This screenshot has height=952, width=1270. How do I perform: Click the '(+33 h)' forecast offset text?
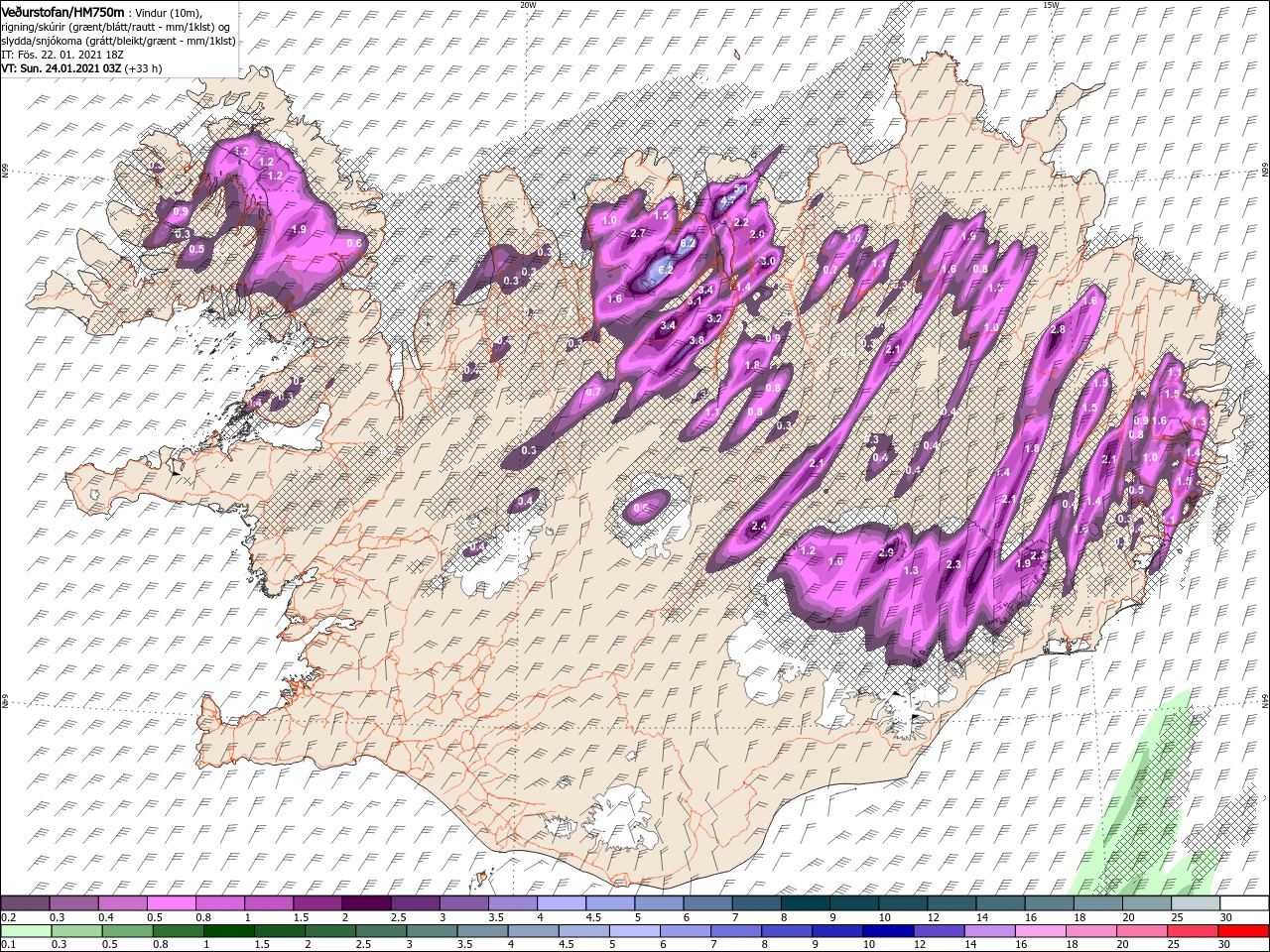(x=145, y=68)
